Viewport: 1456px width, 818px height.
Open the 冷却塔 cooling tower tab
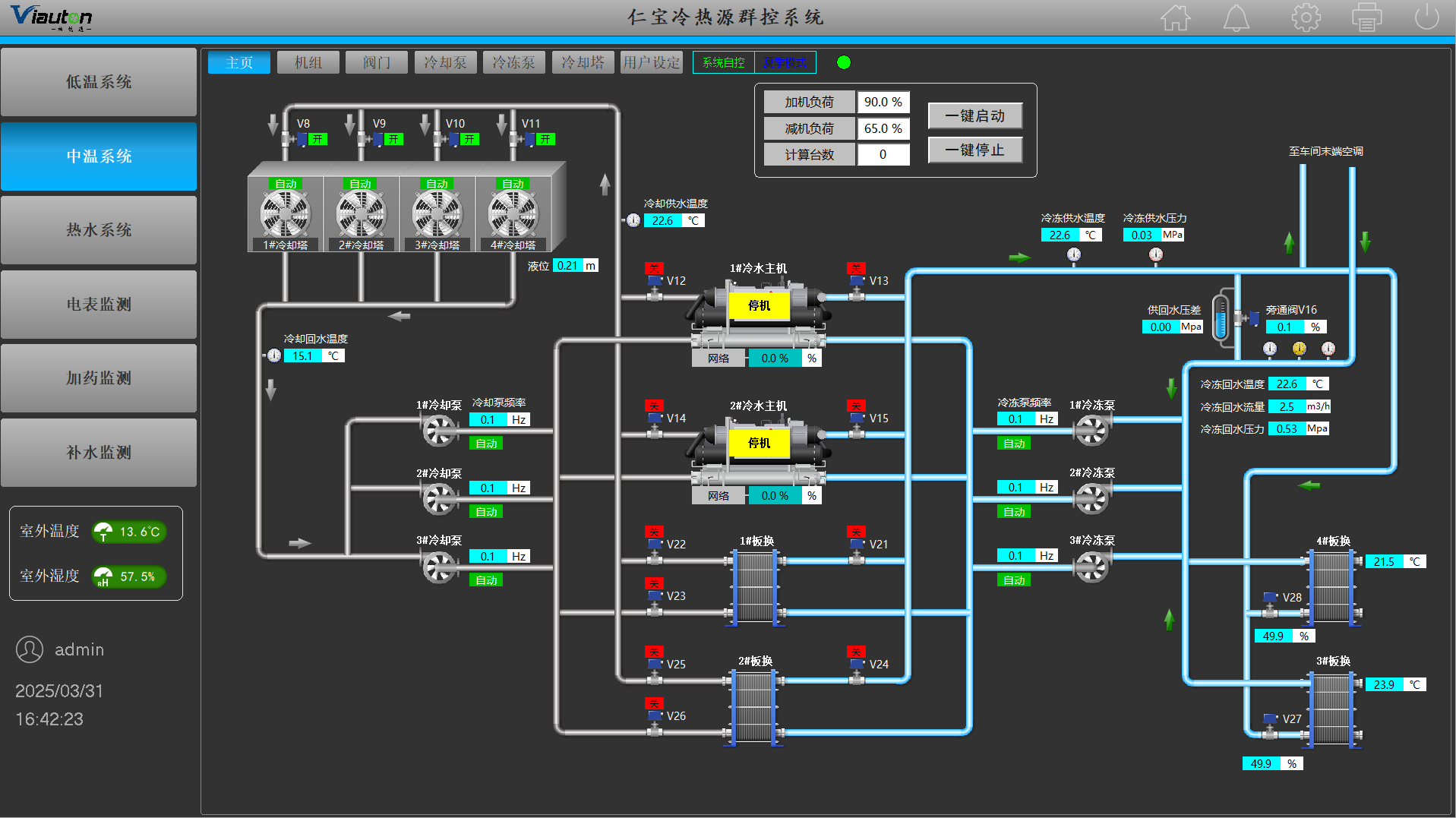click(583, 62)
